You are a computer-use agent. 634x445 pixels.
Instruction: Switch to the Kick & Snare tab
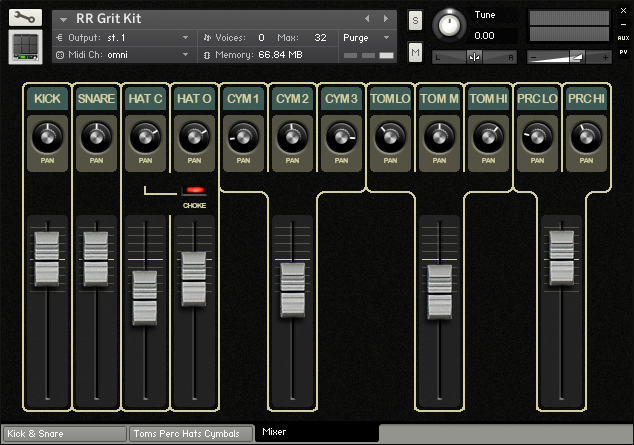(x=64, y=434)
